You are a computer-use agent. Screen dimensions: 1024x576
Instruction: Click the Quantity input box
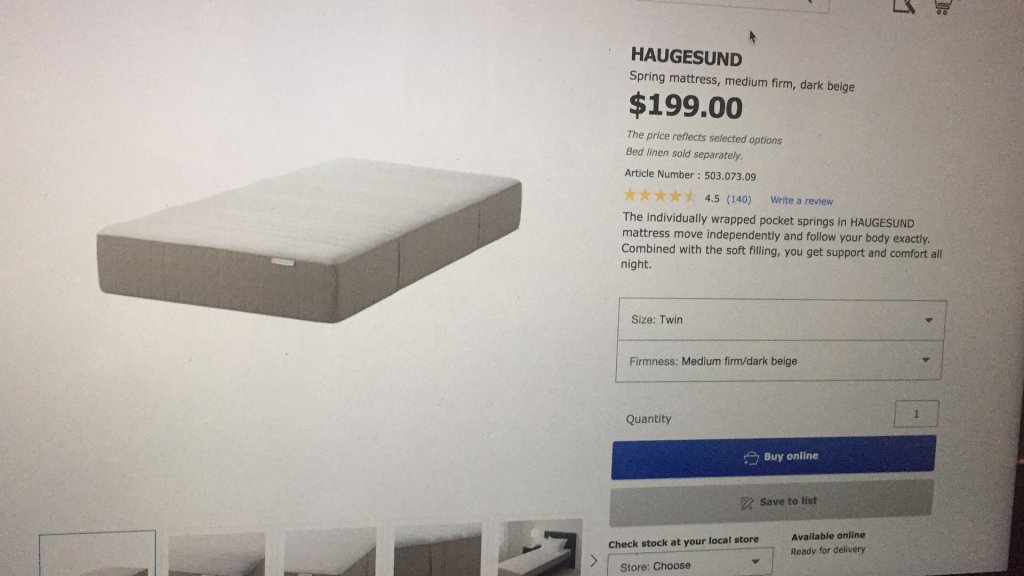tap(916, 414)
